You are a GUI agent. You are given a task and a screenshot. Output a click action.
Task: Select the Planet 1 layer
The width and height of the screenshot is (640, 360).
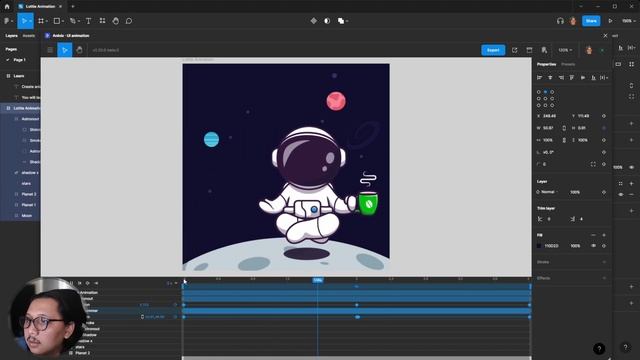point(20,205)
